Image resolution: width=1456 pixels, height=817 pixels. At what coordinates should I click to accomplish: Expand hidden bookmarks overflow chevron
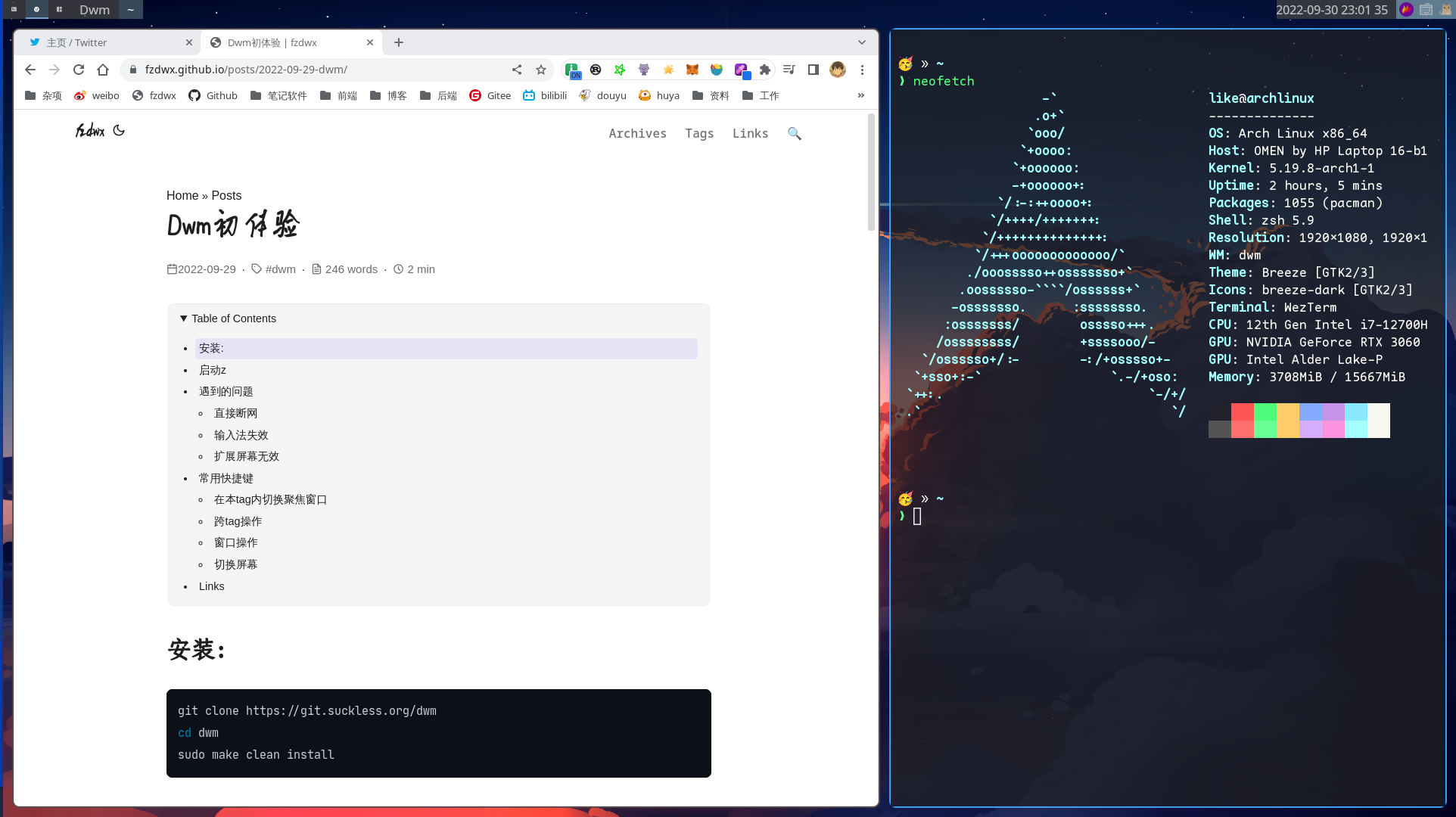860,95
